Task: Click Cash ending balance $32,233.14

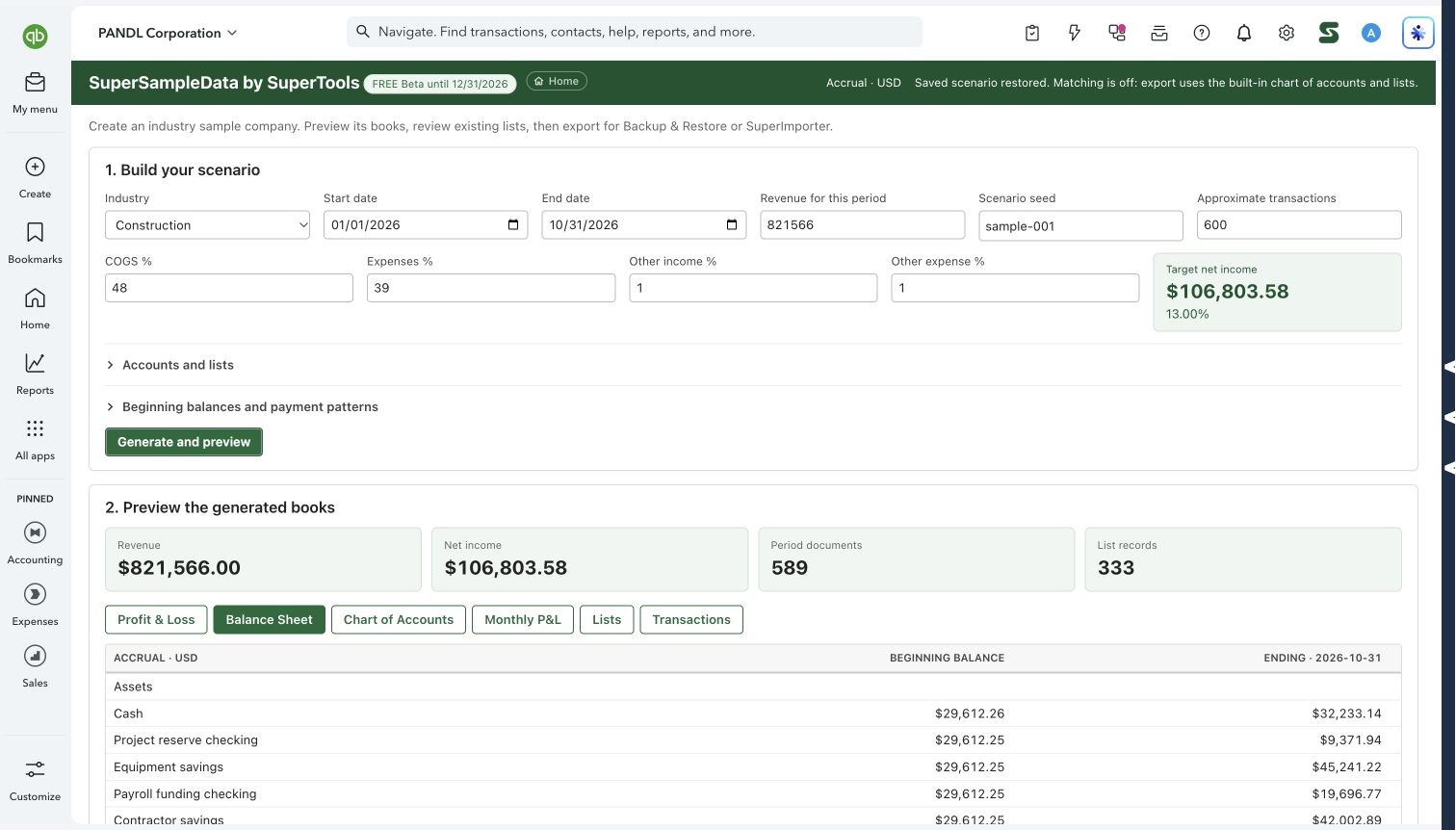Action: point(1346,713)
